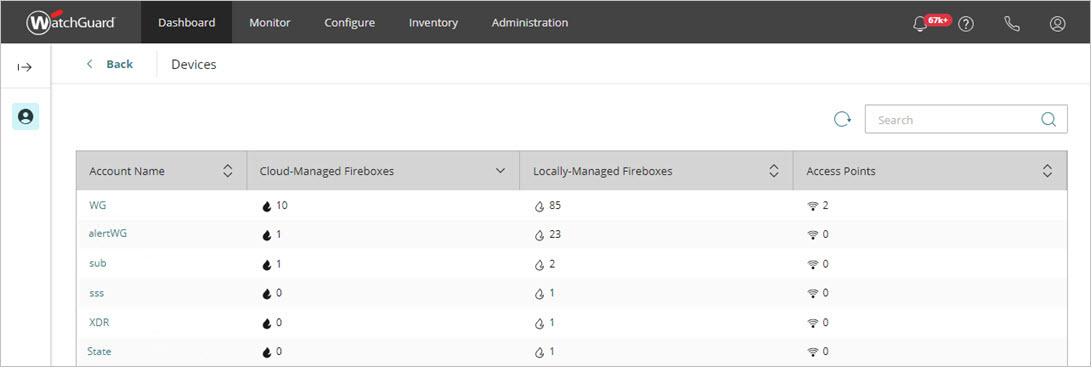Open the State account link
1091x367 pixels.
[99, 352]
